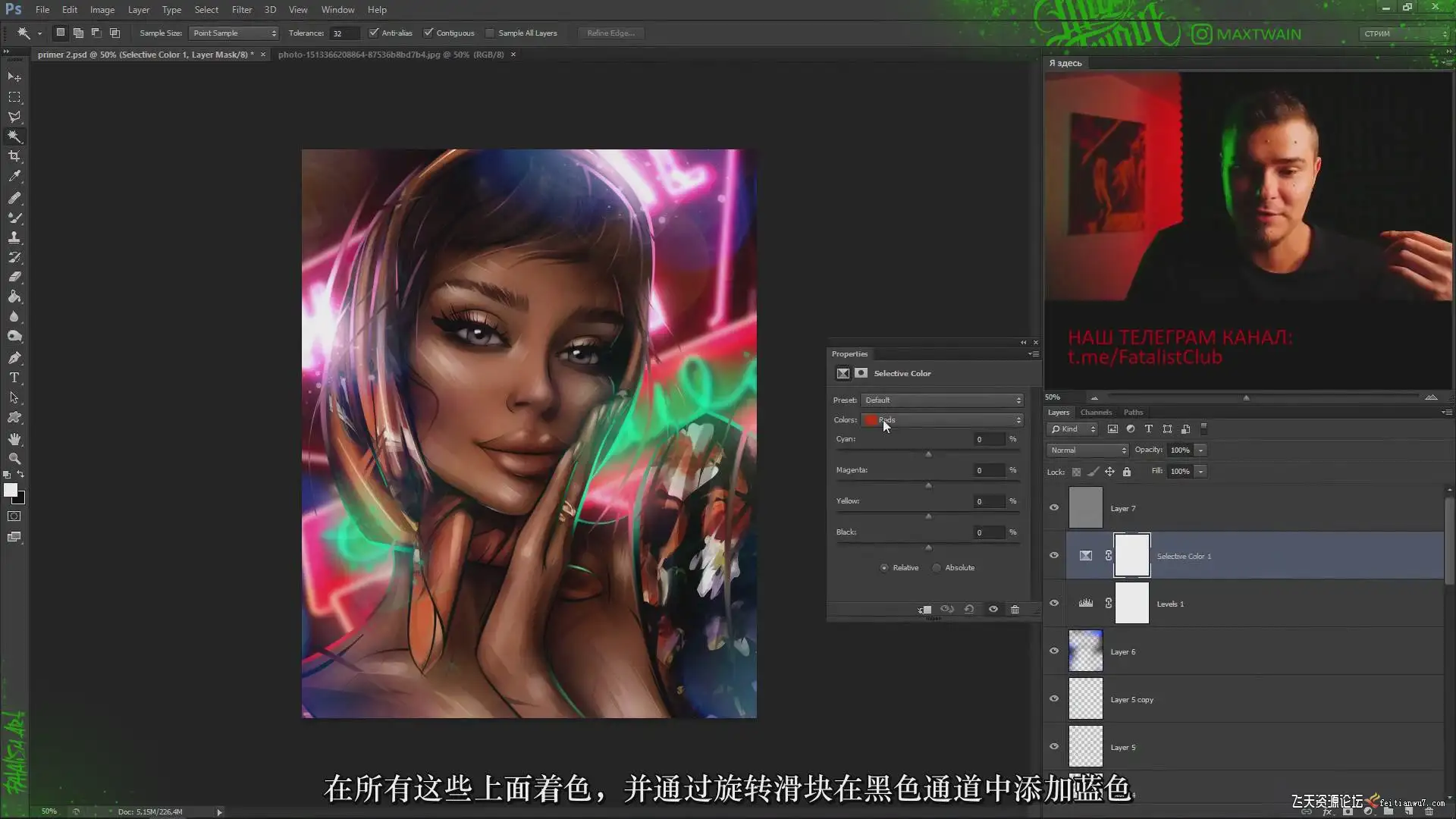This screenshot has height=819, width=1456.
Task: Delete the adjustment layer with the trash icon
Action: pos(1015,609)
